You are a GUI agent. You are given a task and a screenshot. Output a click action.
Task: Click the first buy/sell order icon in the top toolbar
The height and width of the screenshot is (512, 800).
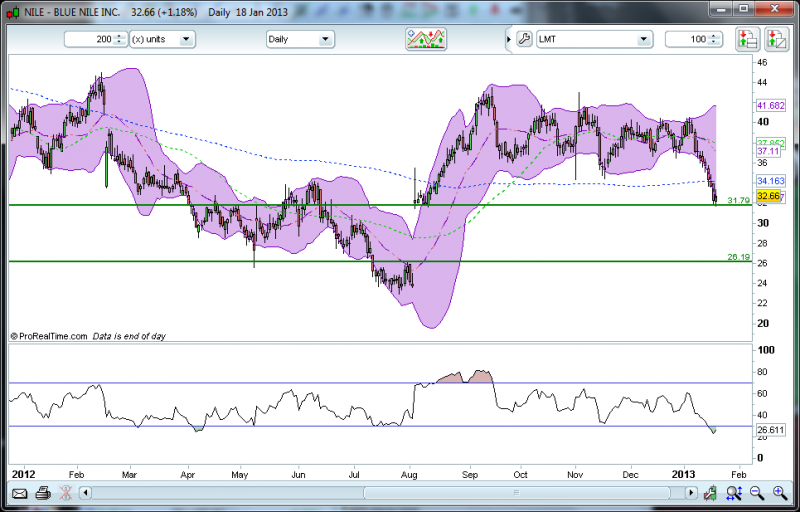coord(747,39)
